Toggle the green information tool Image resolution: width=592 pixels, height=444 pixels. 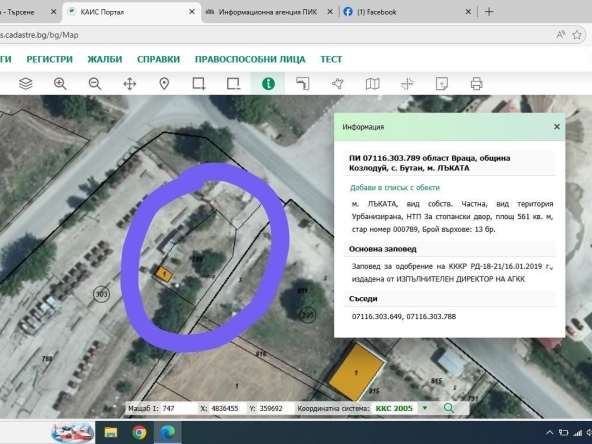[268, 83]
